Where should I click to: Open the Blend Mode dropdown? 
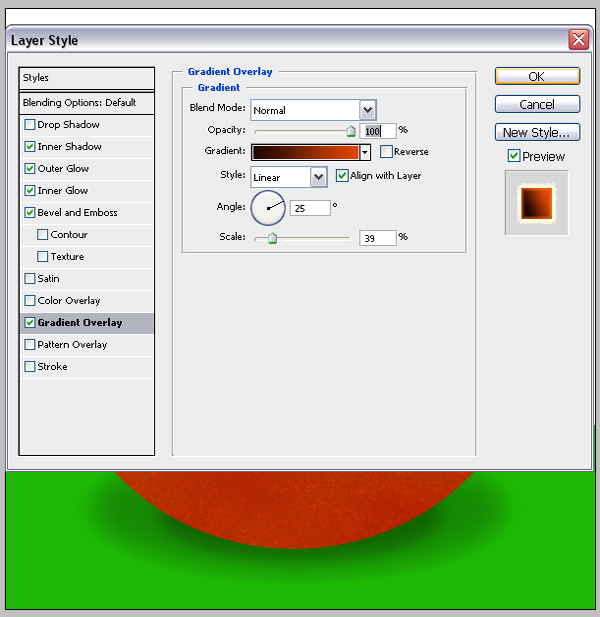tap(367, 110)
